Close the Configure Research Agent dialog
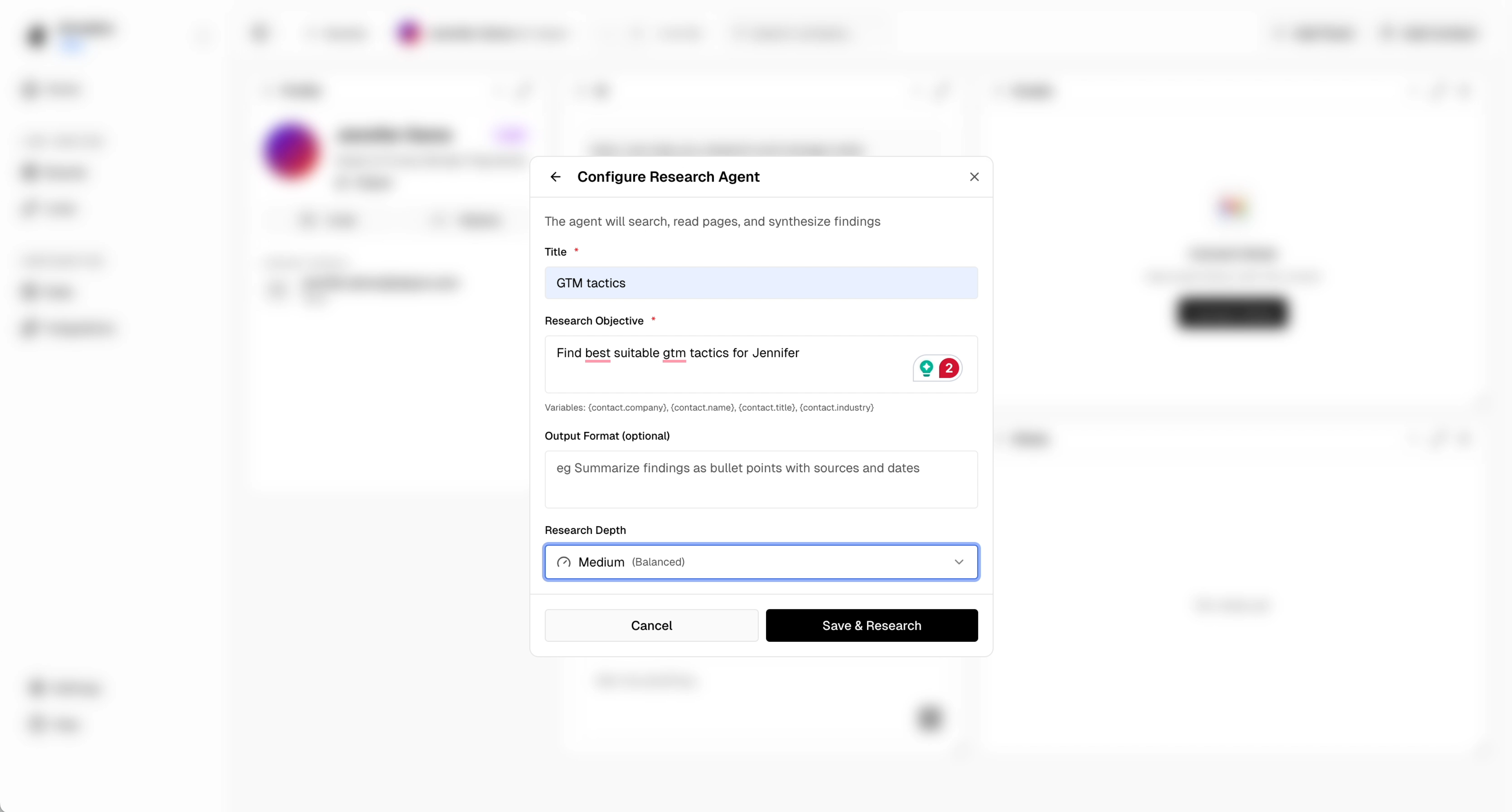1512x812 pixels. pos(974,176)
